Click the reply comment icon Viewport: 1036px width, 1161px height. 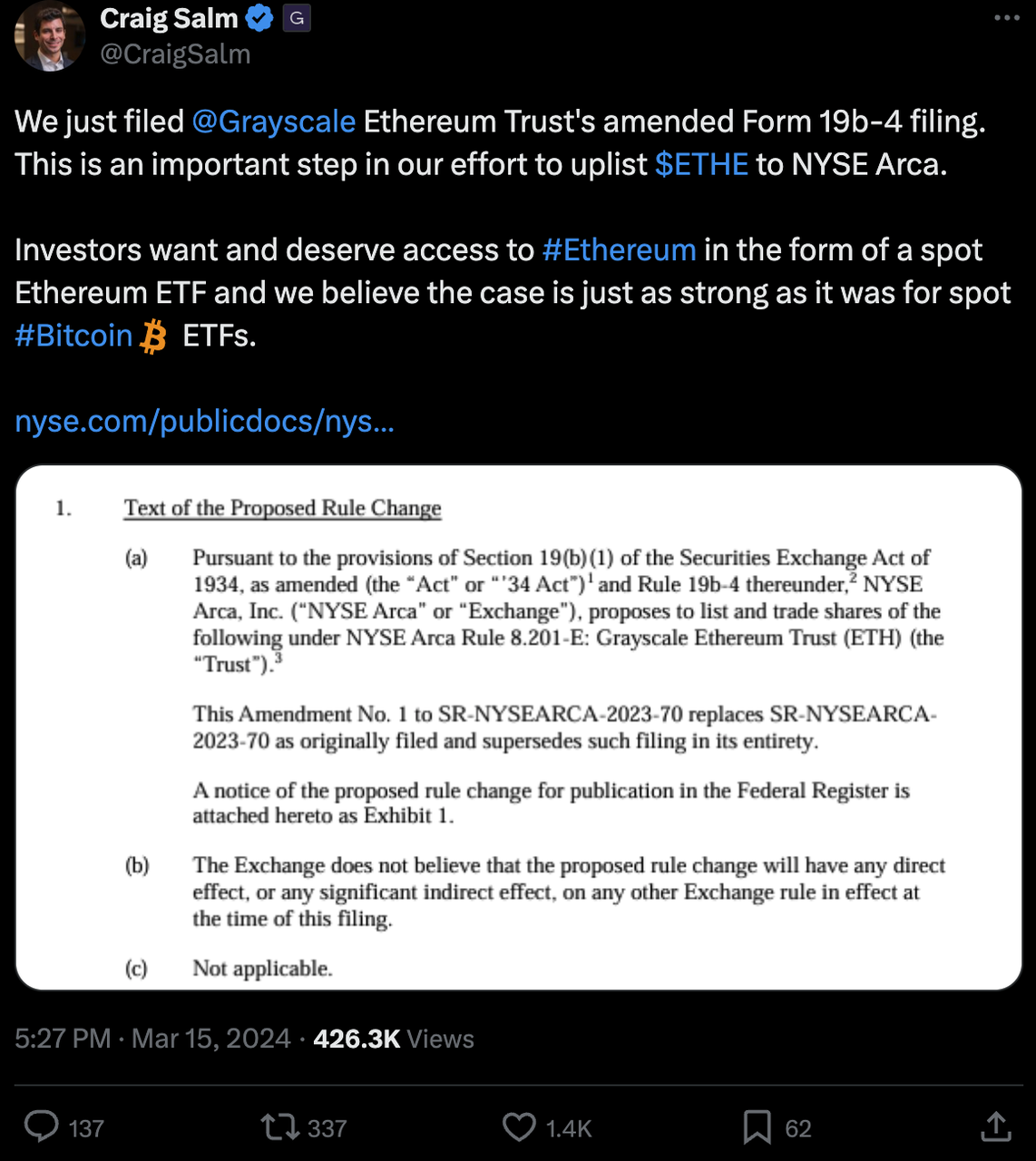click(41, 1127)
